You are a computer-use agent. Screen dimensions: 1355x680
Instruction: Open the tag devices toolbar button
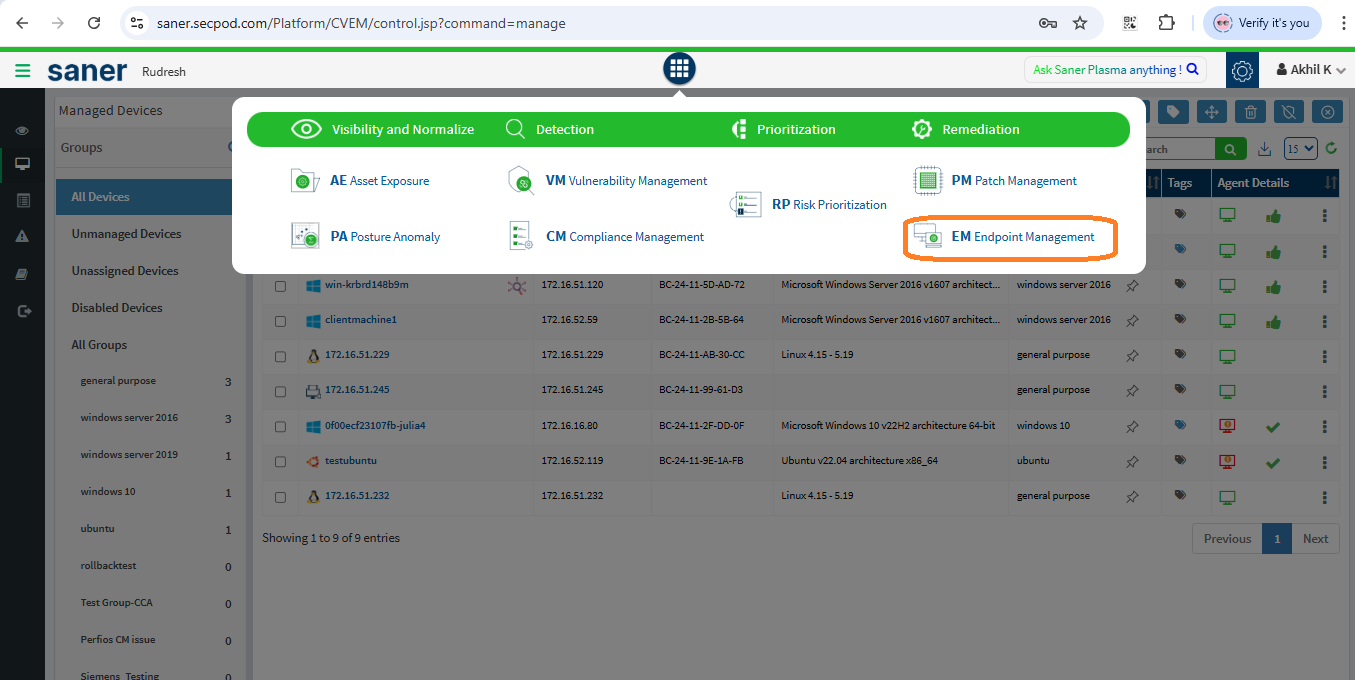(x=1173, y=112)
